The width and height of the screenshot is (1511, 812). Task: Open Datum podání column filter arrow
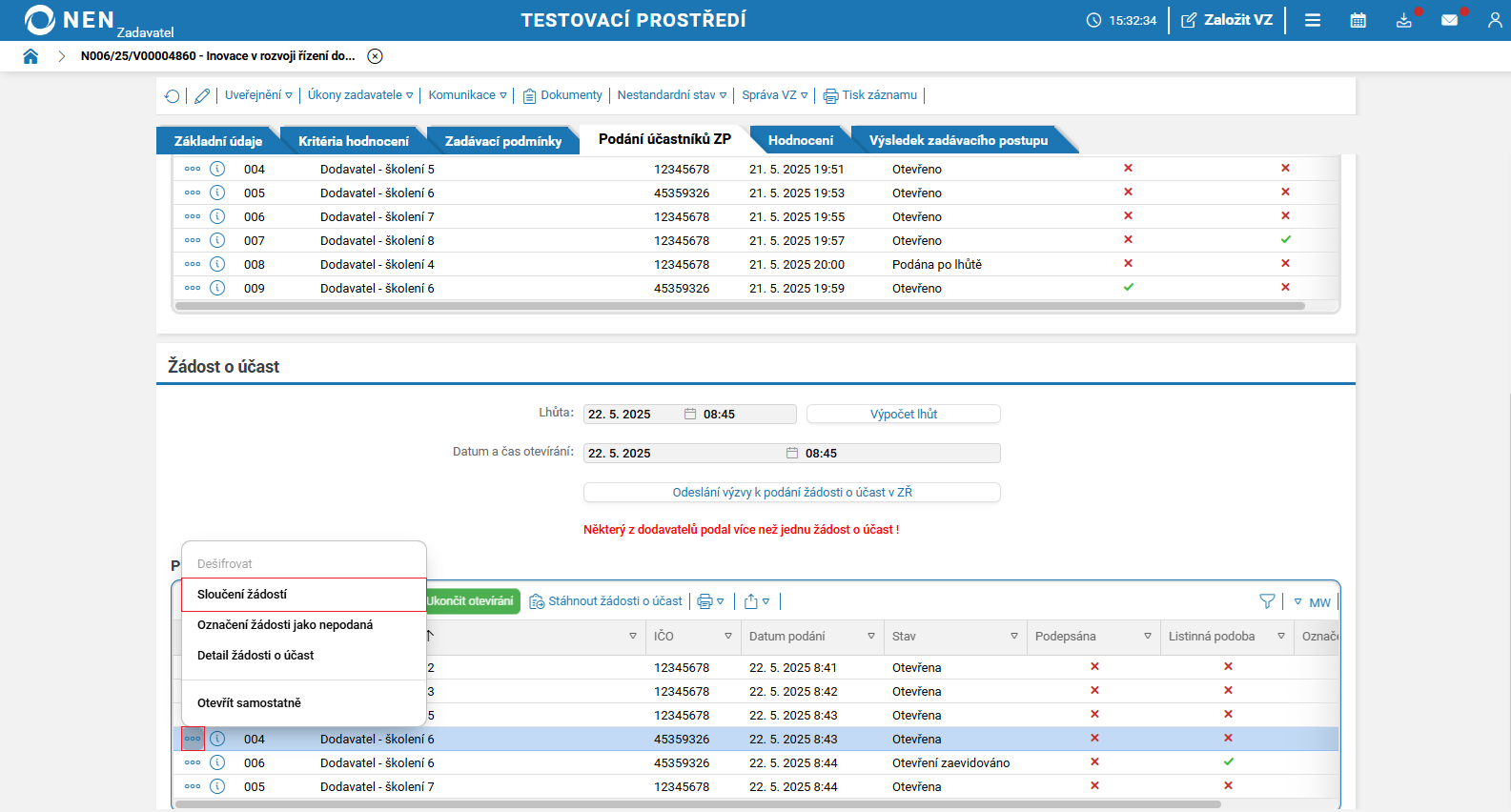pyautogui.click(x=871, y=637)
